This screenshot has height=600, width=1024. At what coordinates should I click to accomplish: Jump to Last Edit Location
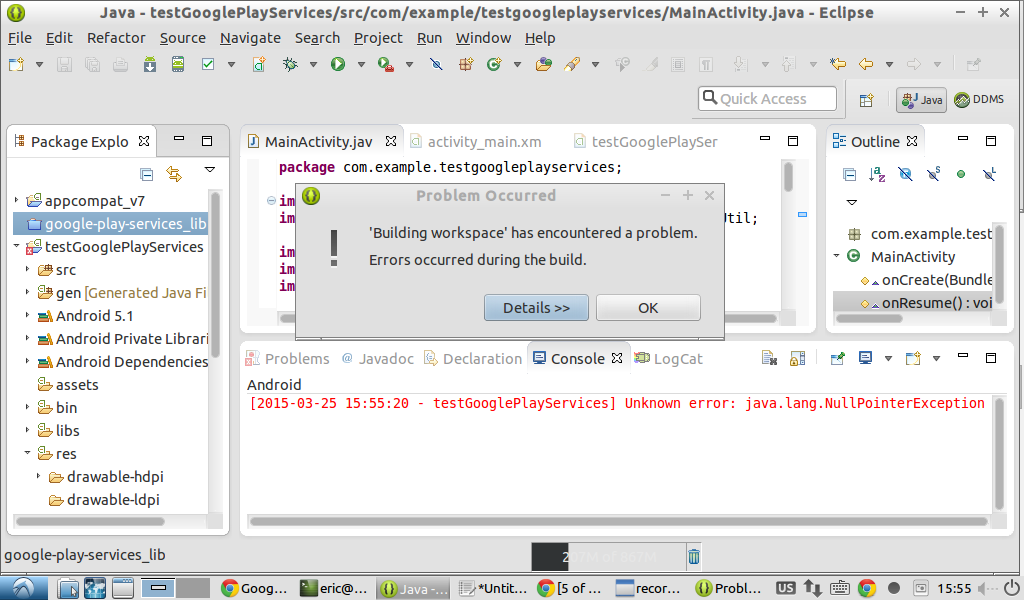tap(838, 64)
